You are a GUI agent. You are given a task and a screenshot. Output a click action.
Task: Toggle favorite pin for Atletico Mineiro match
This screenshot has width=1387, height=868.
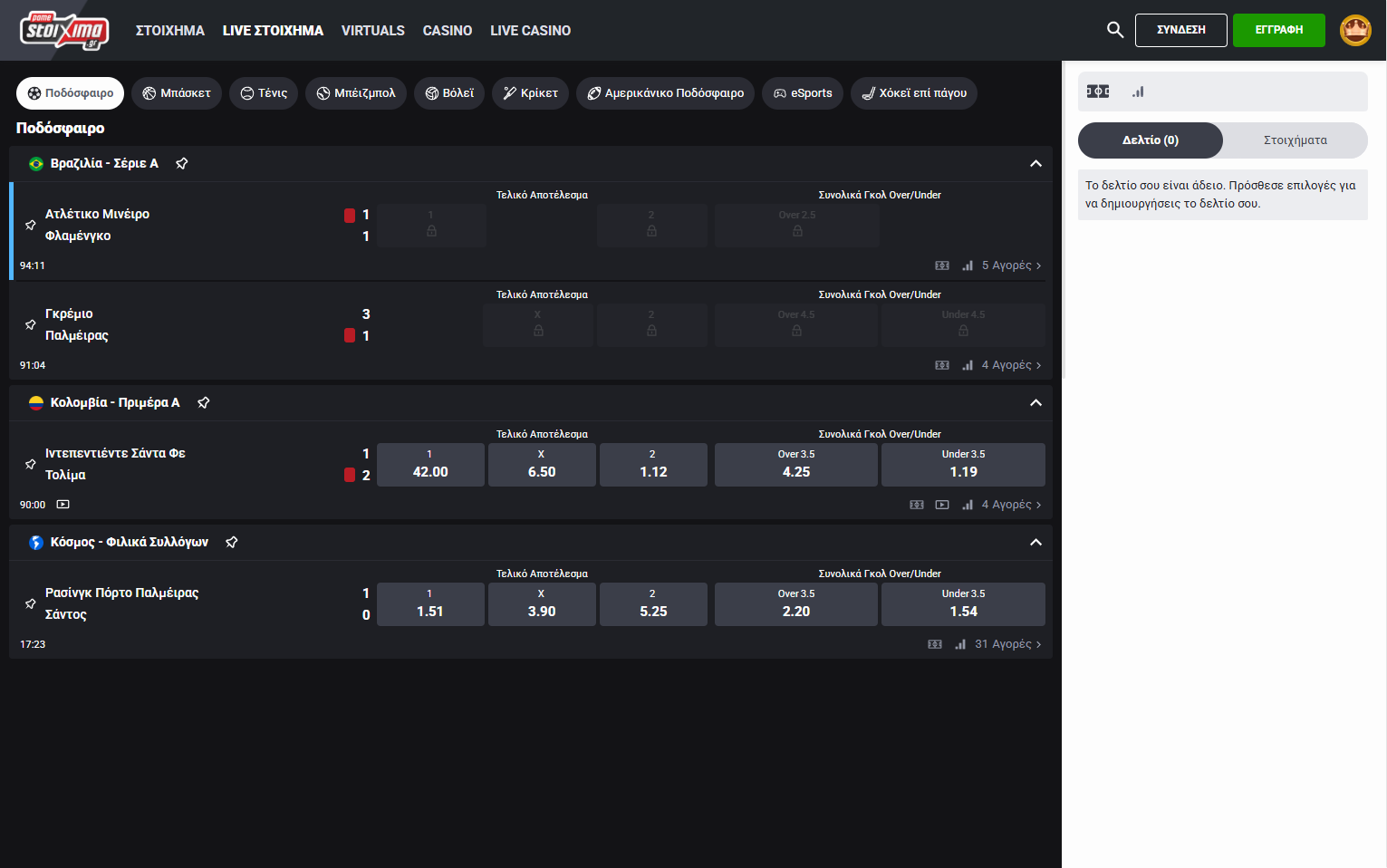click(31, 225)
